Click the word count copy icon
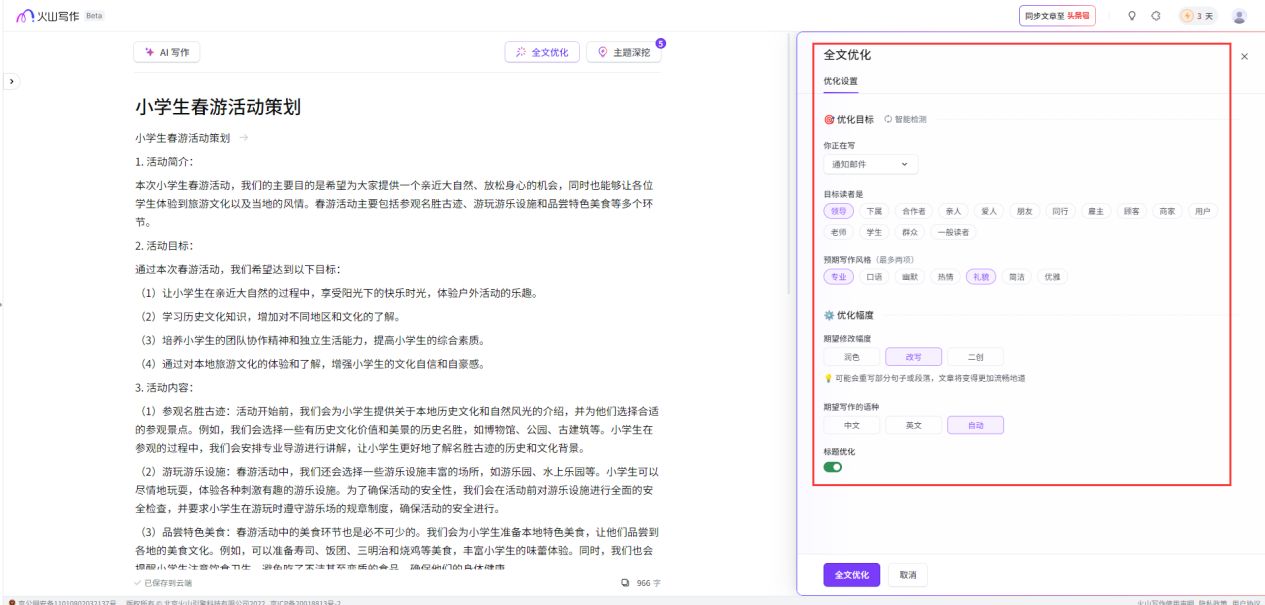1265x605 pixels. (625, 582)
